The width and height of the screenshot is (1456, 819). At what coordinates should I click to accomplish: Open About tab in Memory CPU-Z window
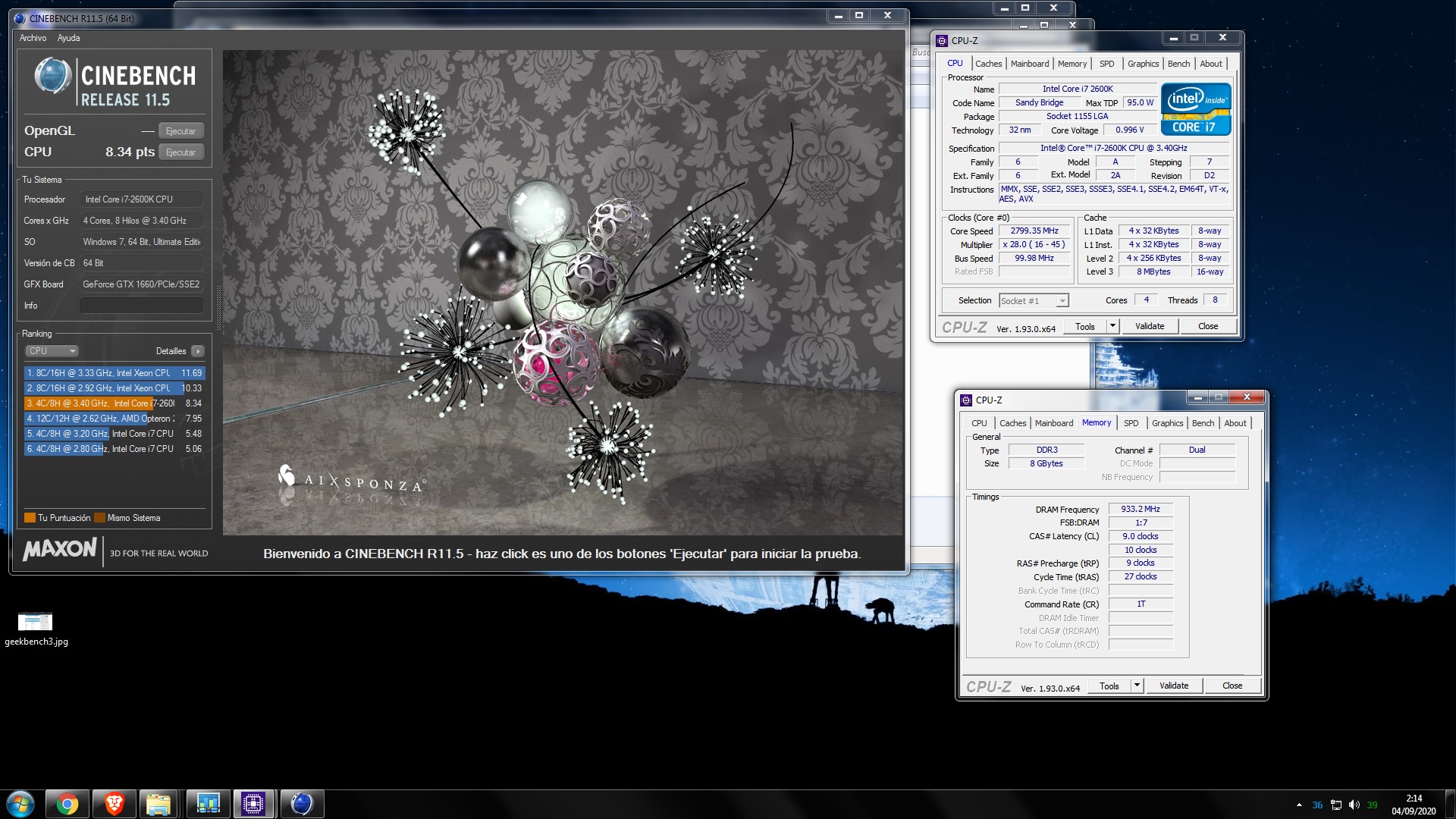pos(1235,423)
